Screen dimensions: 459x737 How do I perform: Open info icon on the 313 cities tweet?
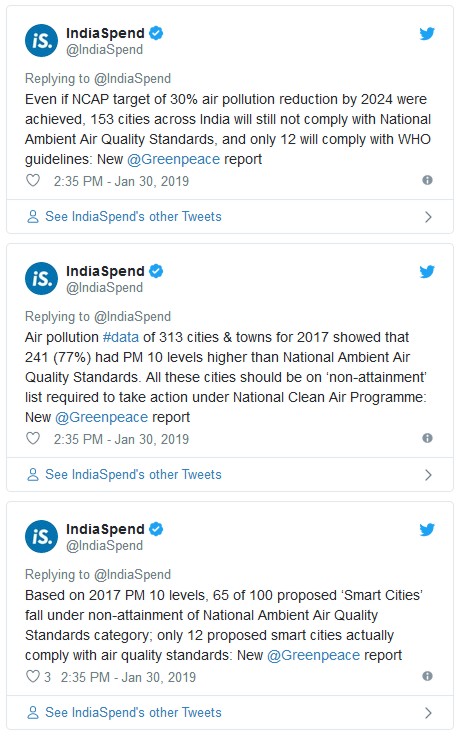[427, 438]
